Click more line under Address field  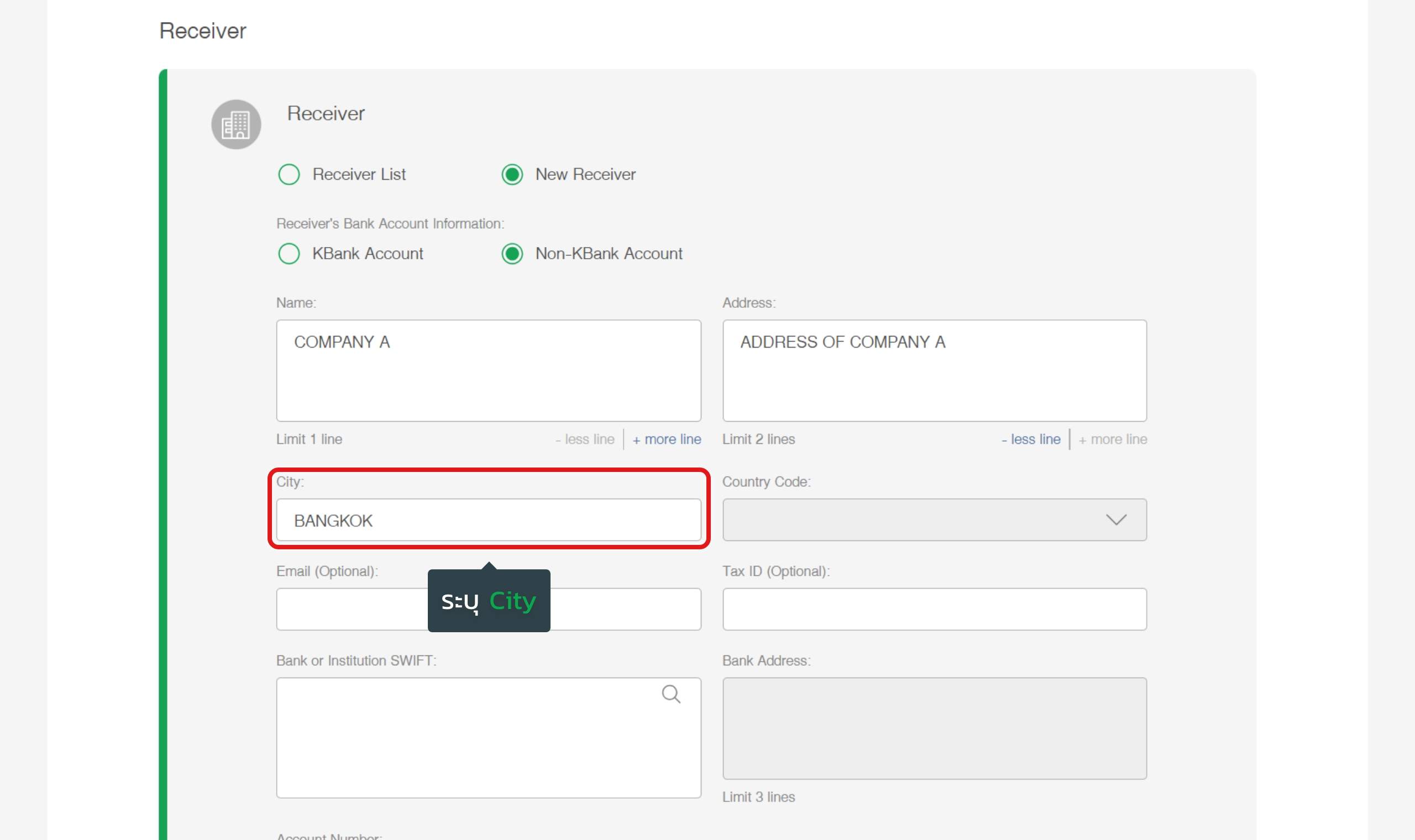pyautogui.click(x=1113, y=439)
